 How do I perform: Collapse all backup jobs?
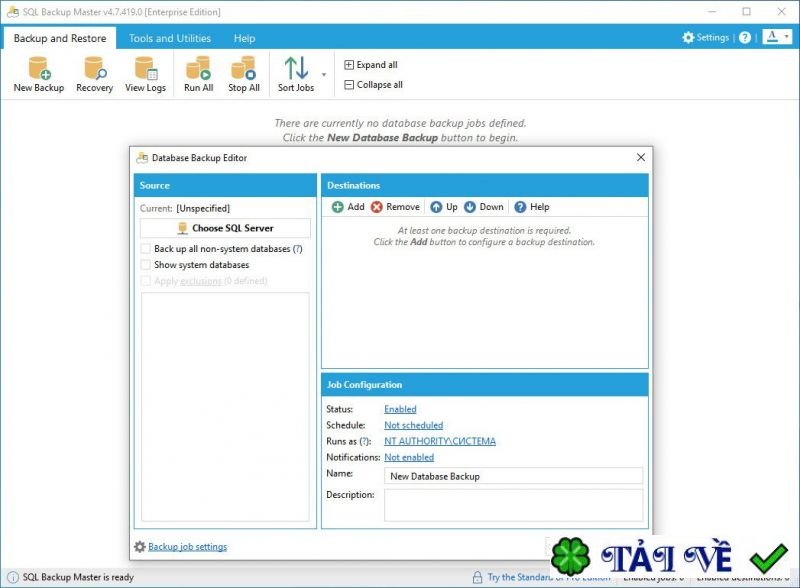[373, 85]
